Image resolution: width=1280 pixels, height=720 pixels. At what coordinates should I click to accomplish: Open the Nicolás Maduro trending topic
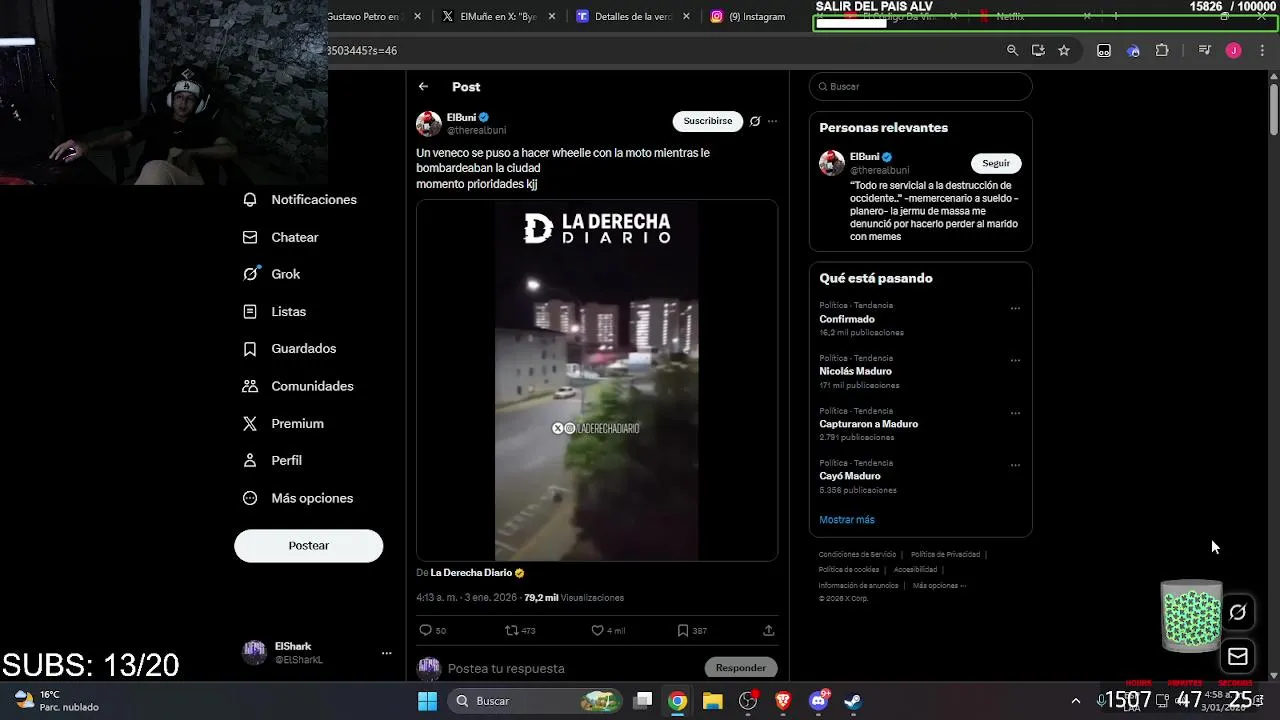coord(855,371)
